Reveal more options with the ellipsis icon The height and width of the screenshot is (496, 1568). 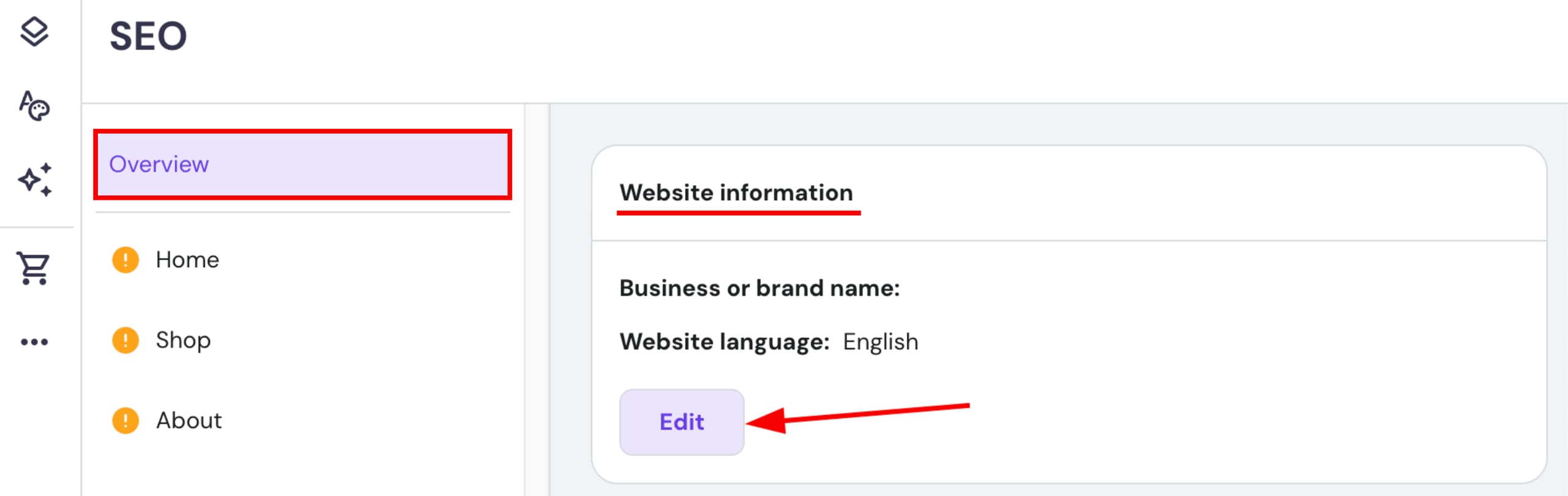35,341
